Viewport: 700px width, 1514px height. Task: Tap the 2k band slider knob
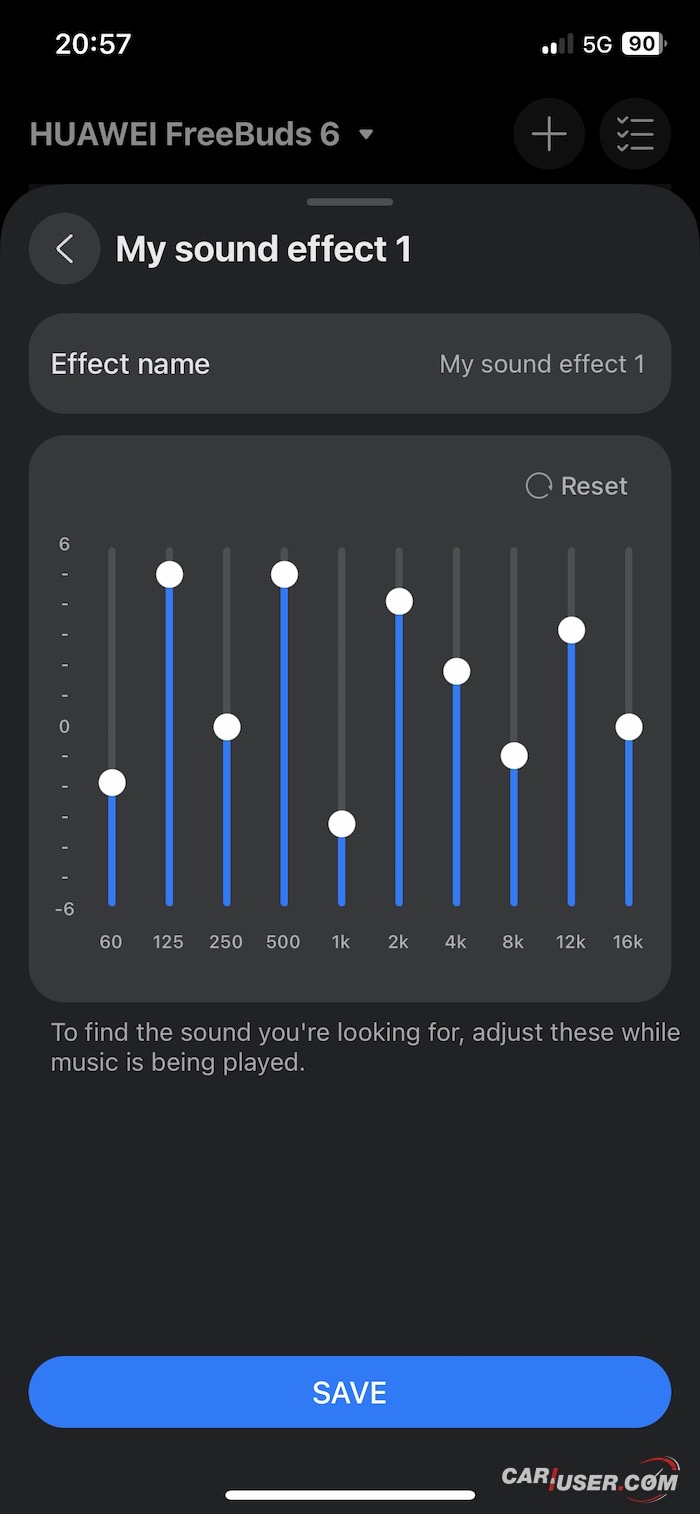pos(399,601)
